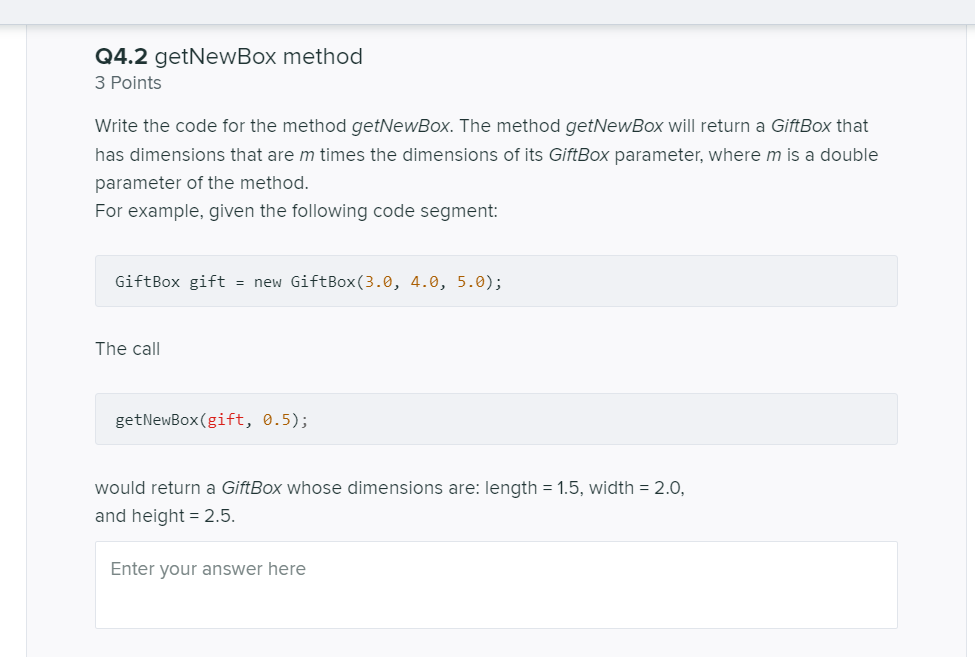The width and height of the screenshot is (975, 657).
Task: Click the '5.0' value in the constructor code
Action: 471,282
